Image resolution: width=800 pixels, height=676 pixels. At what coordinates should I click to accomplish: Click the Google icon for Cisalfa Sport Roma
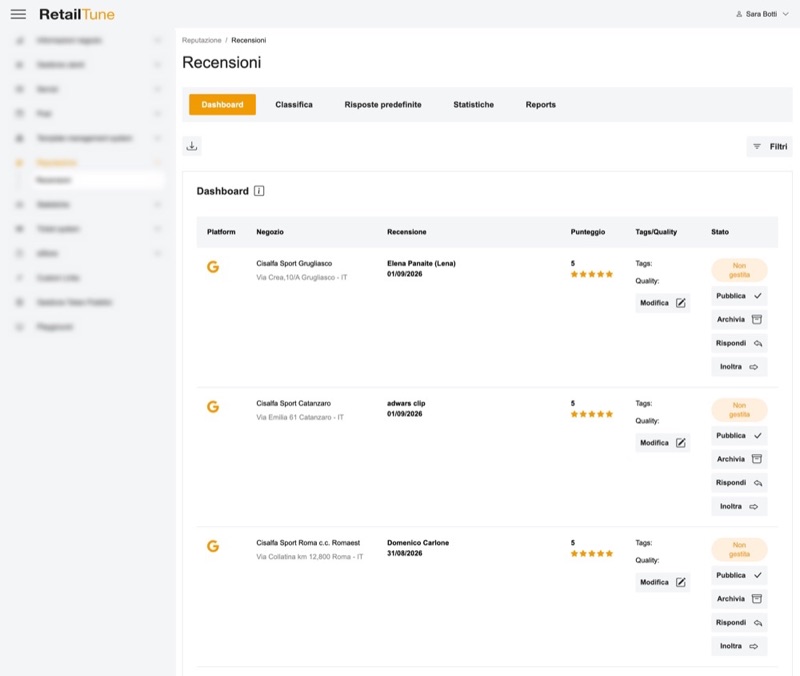tap(213, 546)
